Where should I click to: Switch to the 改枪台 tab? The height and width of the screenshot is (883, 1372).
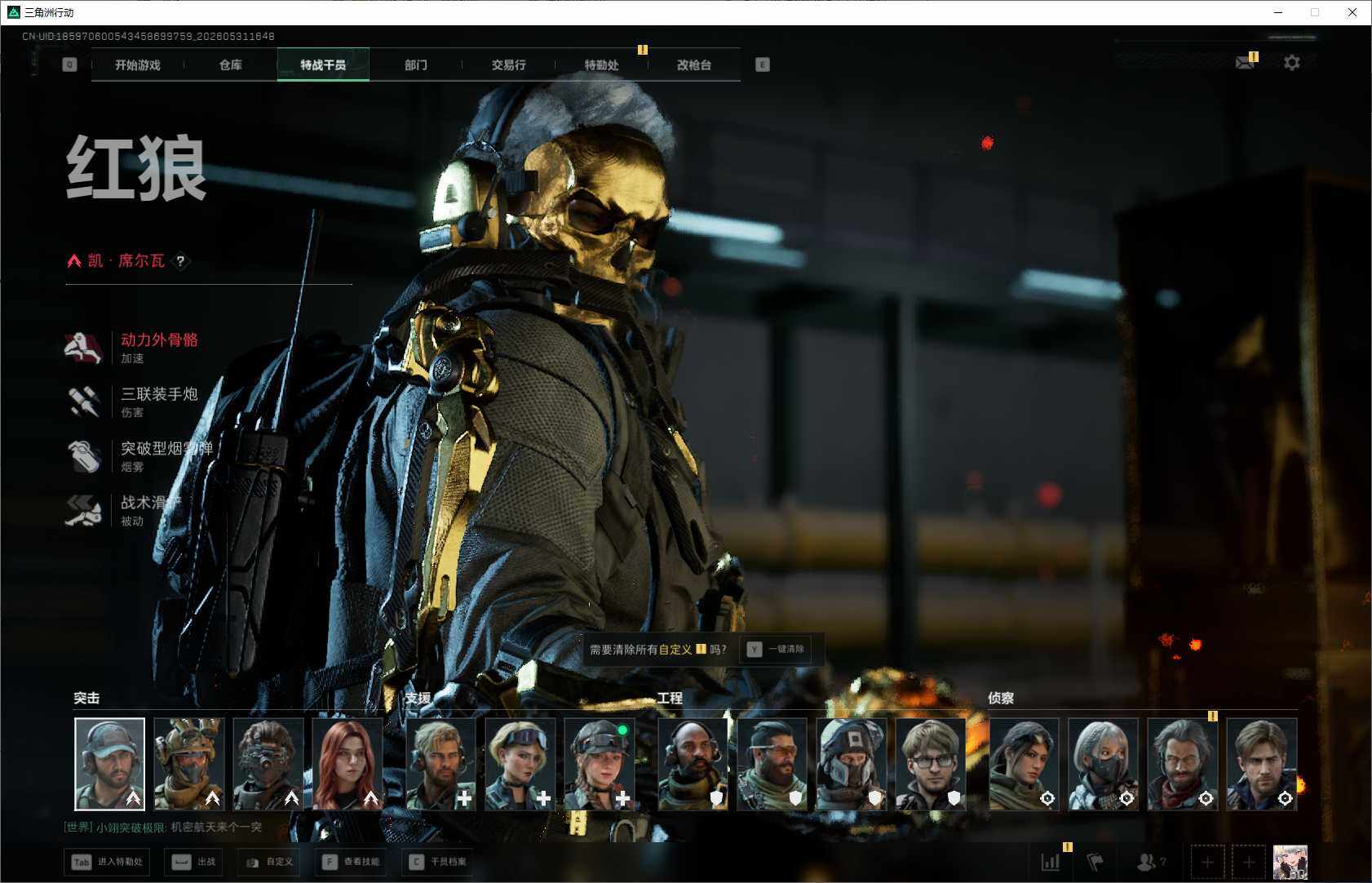[694, 64]
